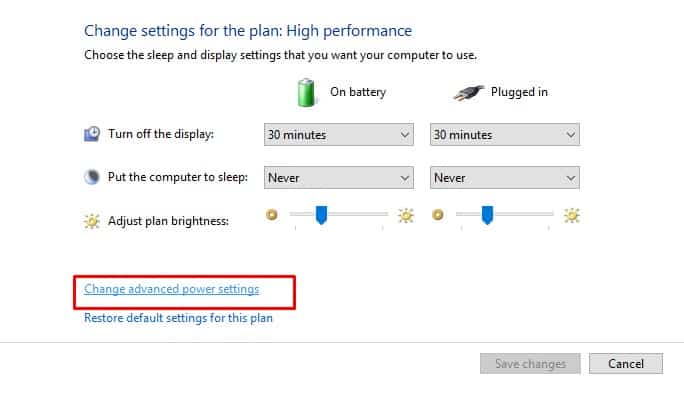The image size is (684, 394).
Task: Click the dim sun icon under Plugged in
Action: coord(438,215)
